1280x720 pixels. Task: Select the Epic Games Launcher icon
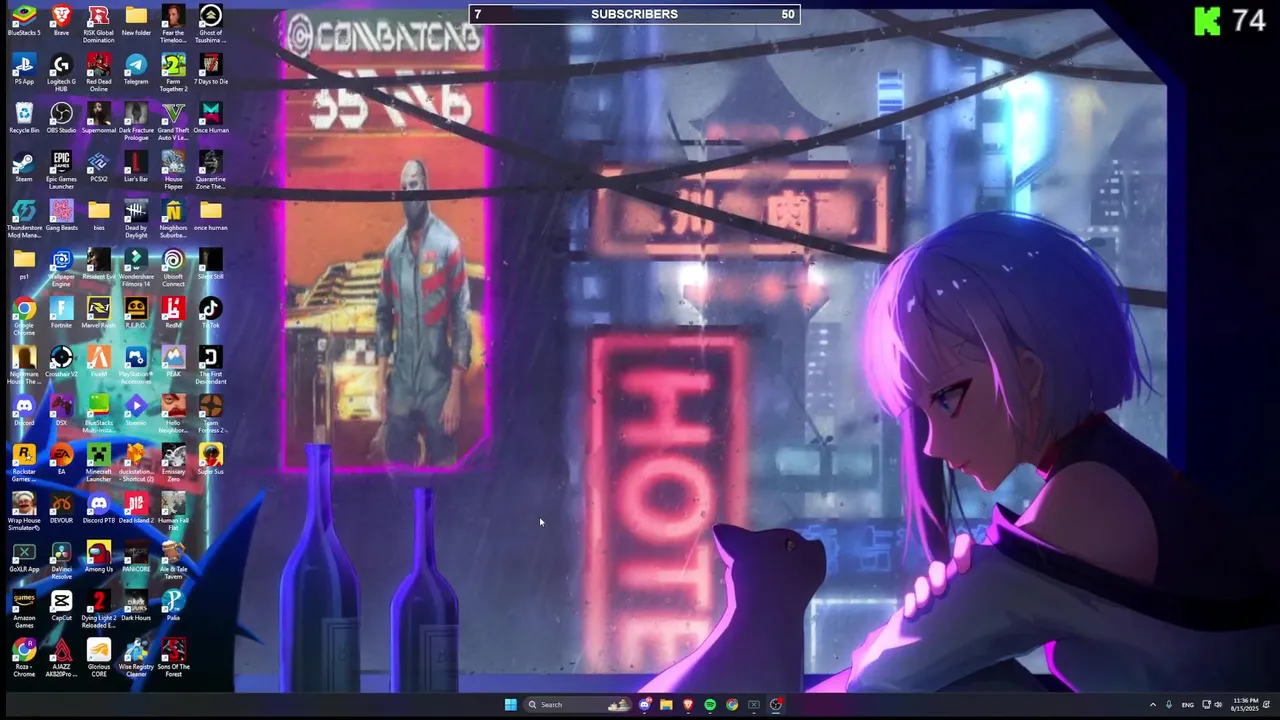click(61, 171)
